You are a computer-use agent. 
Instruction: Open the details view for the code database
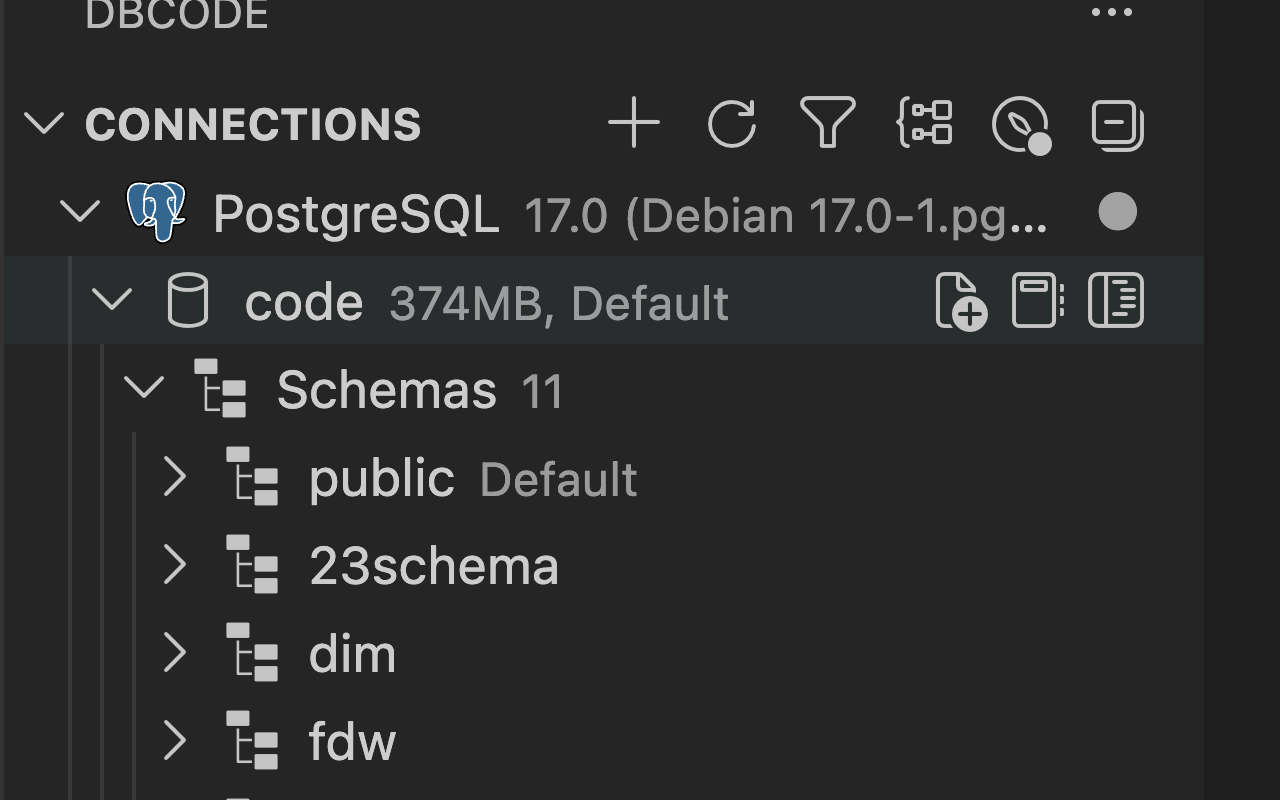[x=1114, y=300]
